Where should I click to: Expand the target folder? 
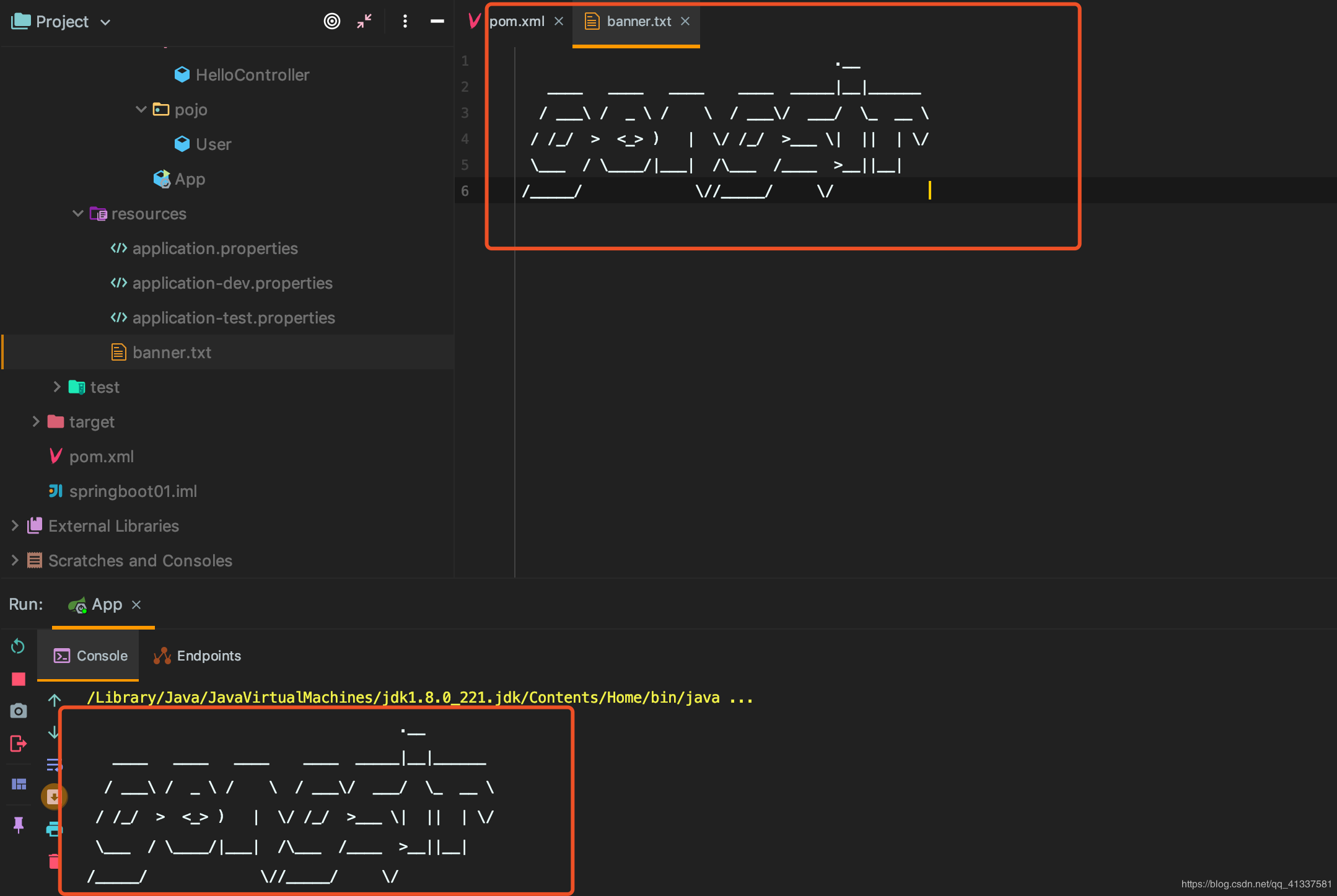[36, 422]
